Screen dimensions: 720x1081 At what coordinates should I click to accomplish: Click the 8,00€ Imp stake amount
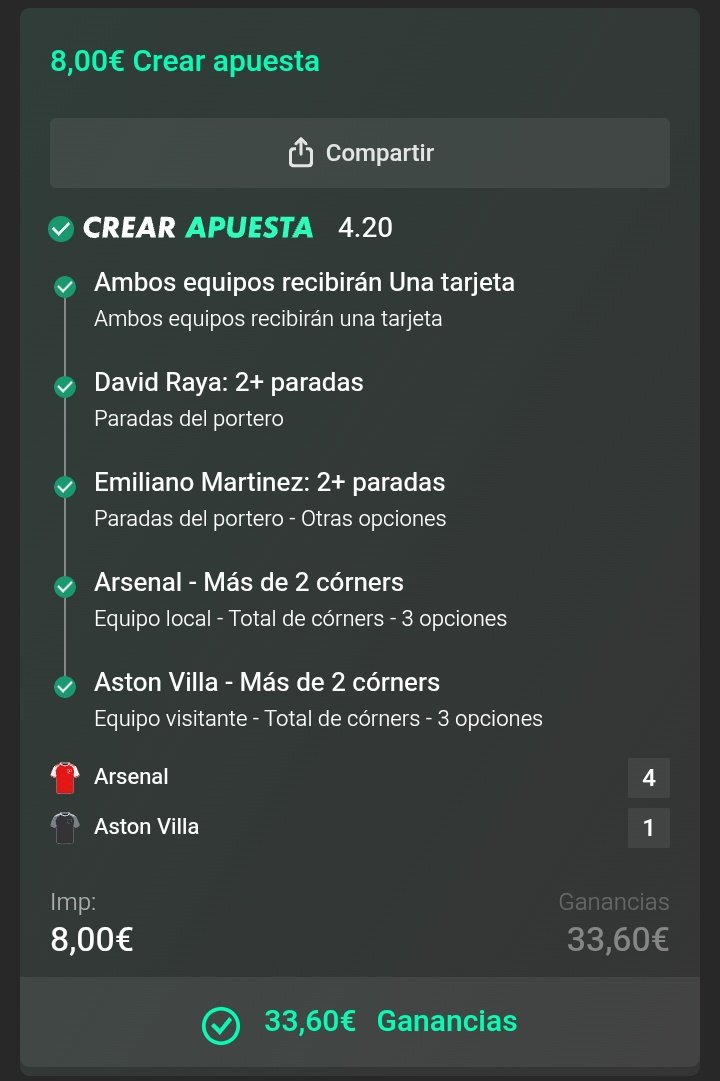click(x=92, y=939)
